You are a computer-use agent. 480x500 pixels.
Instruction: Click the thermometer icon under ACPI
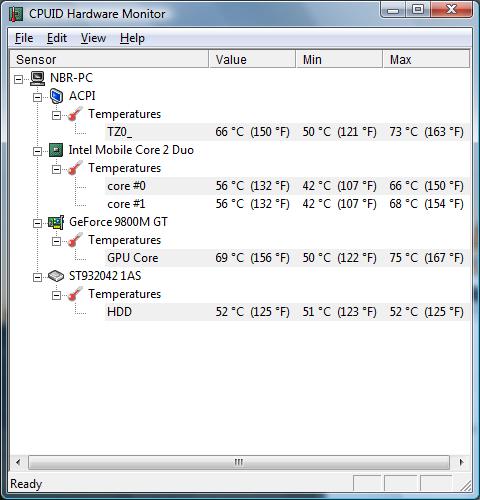click(75, 114)
